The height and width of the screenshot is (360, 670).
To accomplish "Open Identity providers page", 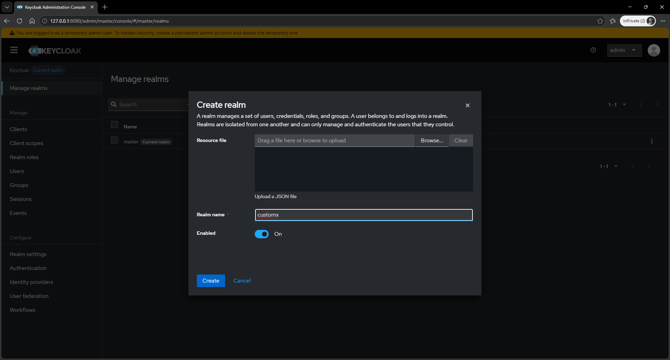I will coord(31,282).
